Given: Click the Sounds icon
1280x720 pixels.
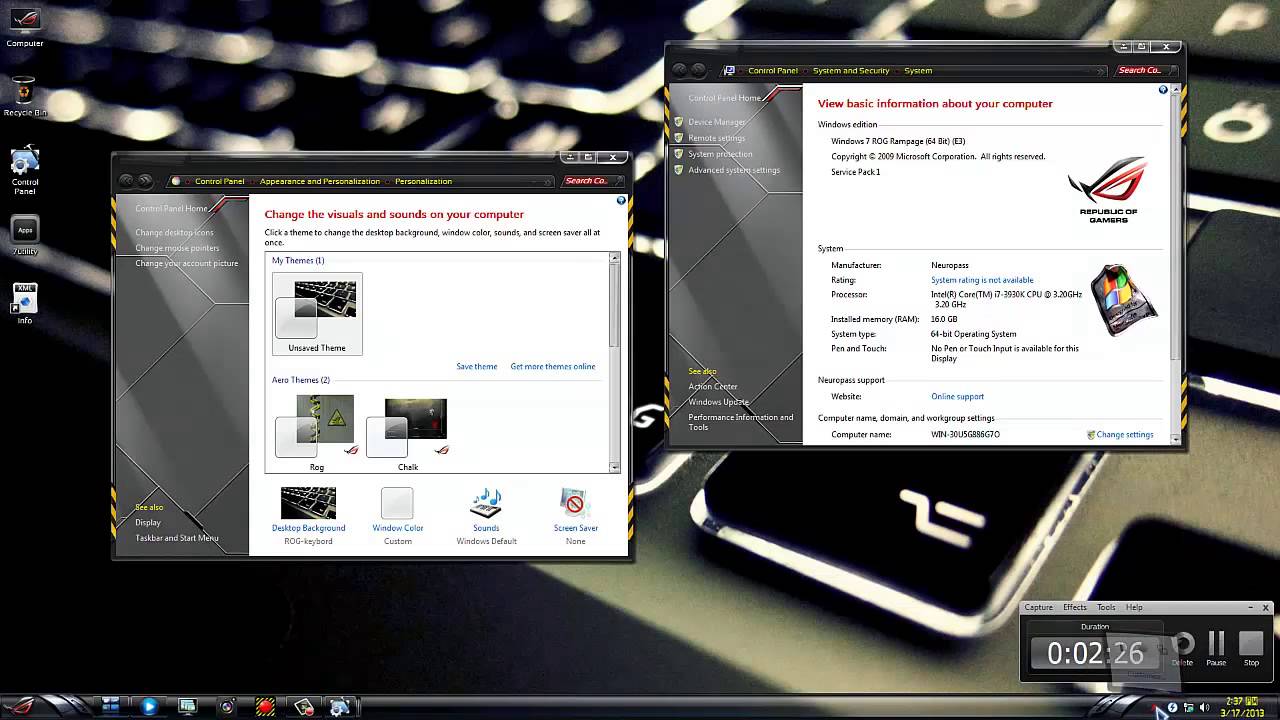Looking at the screenshot, I should pos(486,503).
